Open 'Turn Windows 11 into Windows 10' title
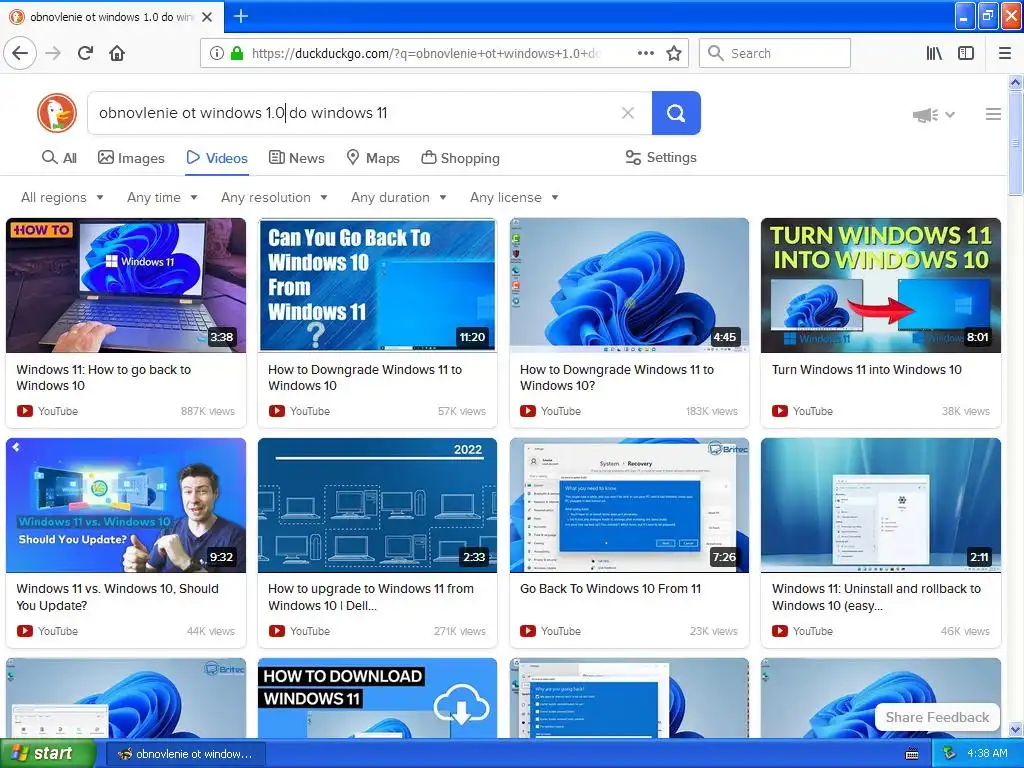The height and width of the screenshot is (768, 1024). [867, 370]
